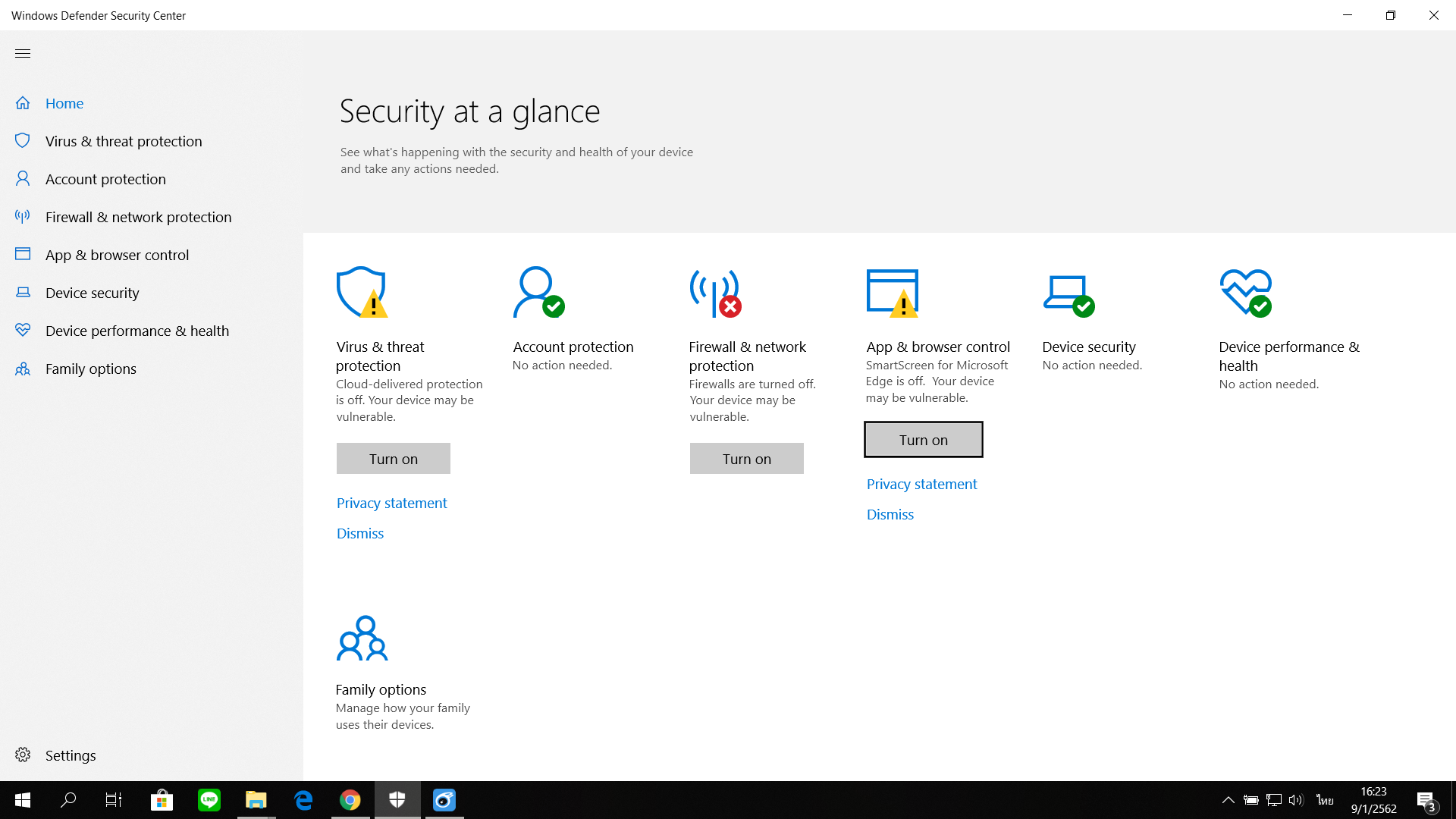
Task: Open Settings label at sidebar bottom
Action: click(71, 755)
